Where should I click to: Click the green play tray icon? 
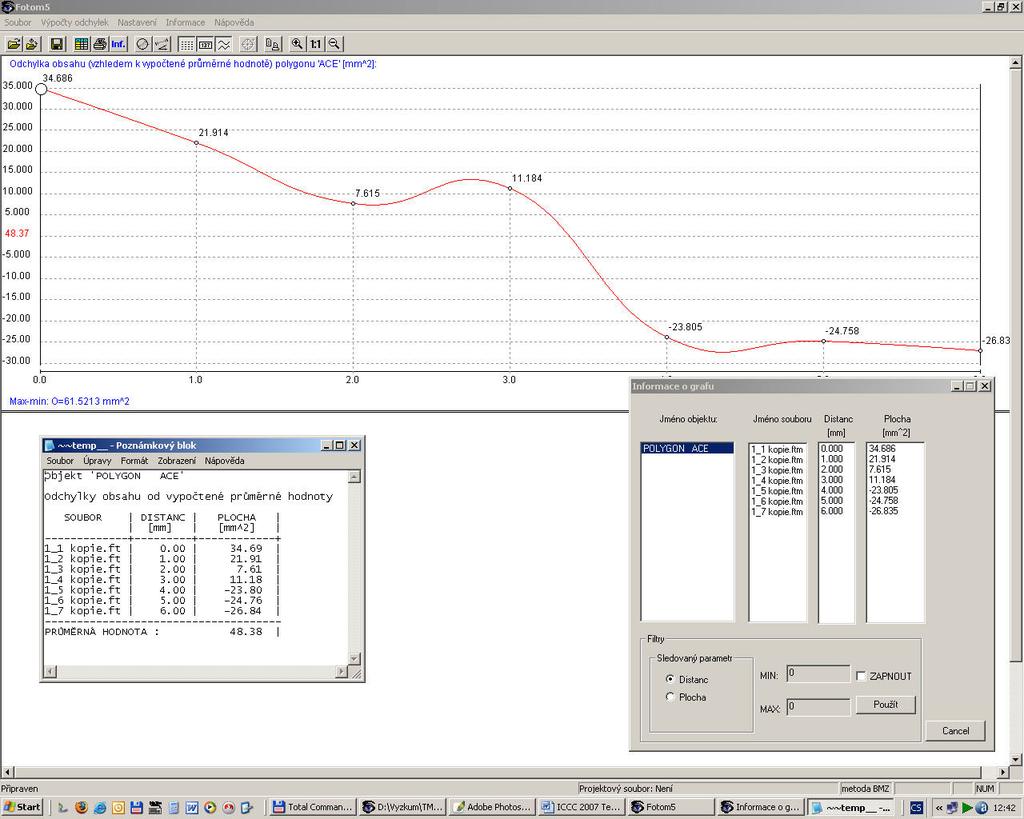pos(968,808)
